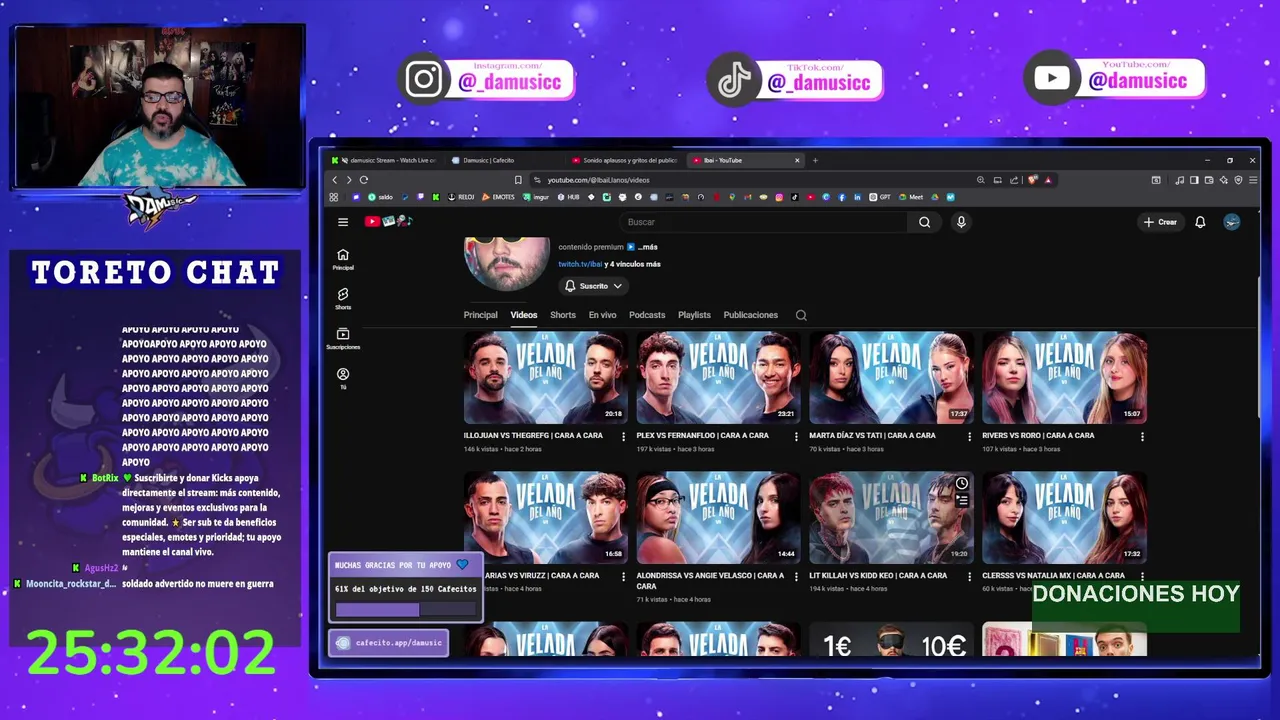
Task: Open the Tú section in the sidebar
Action: tap(343, 378)
